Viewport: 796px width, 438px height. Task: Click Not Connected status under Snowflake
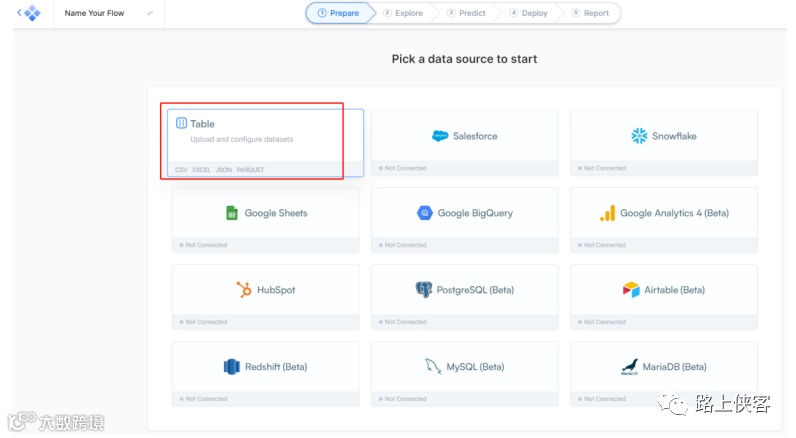pyautogui.click(x=602, y=168)
